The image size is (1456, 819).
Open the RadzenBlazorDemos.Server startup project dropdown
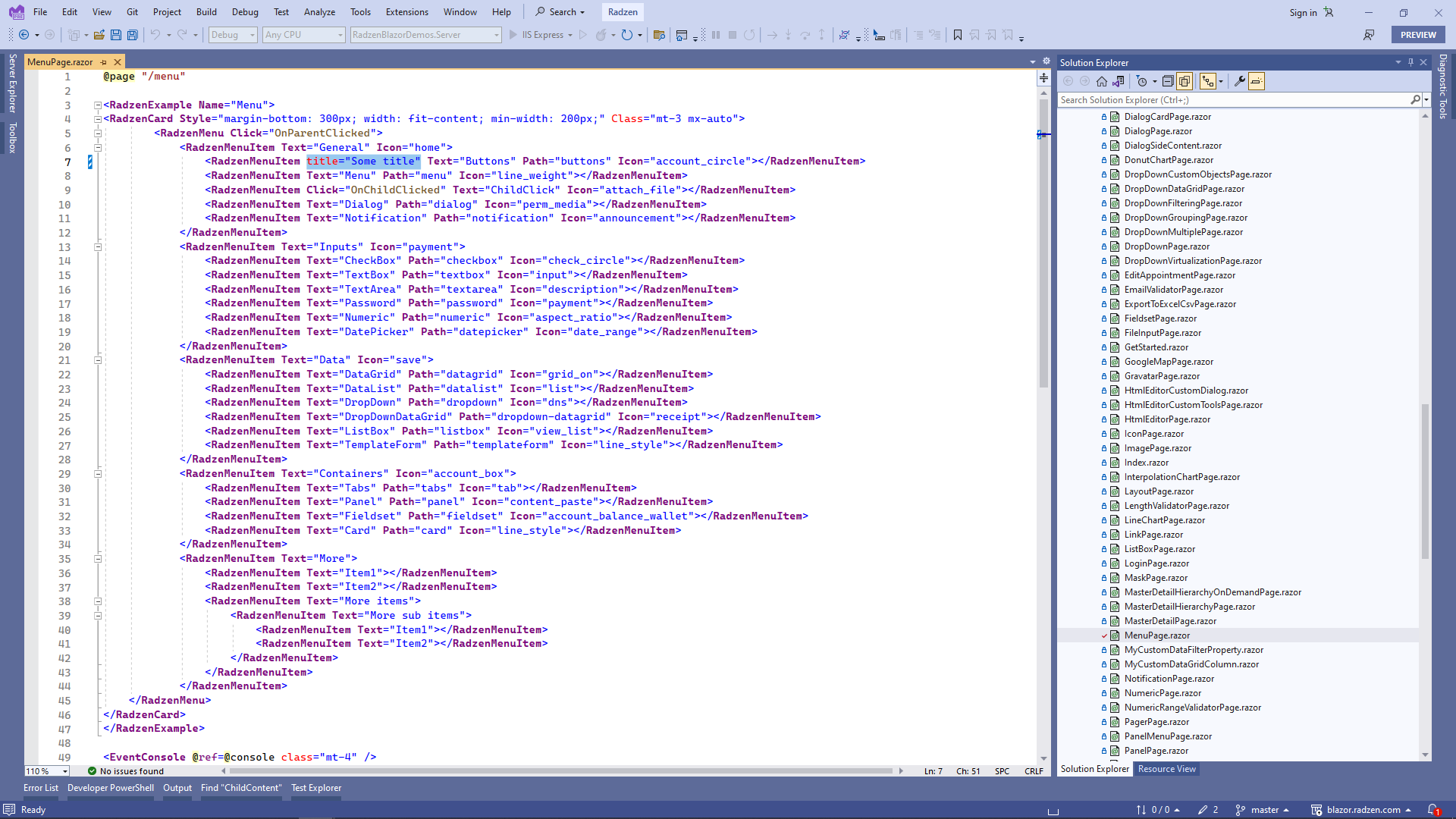click(x=426, y=35)
